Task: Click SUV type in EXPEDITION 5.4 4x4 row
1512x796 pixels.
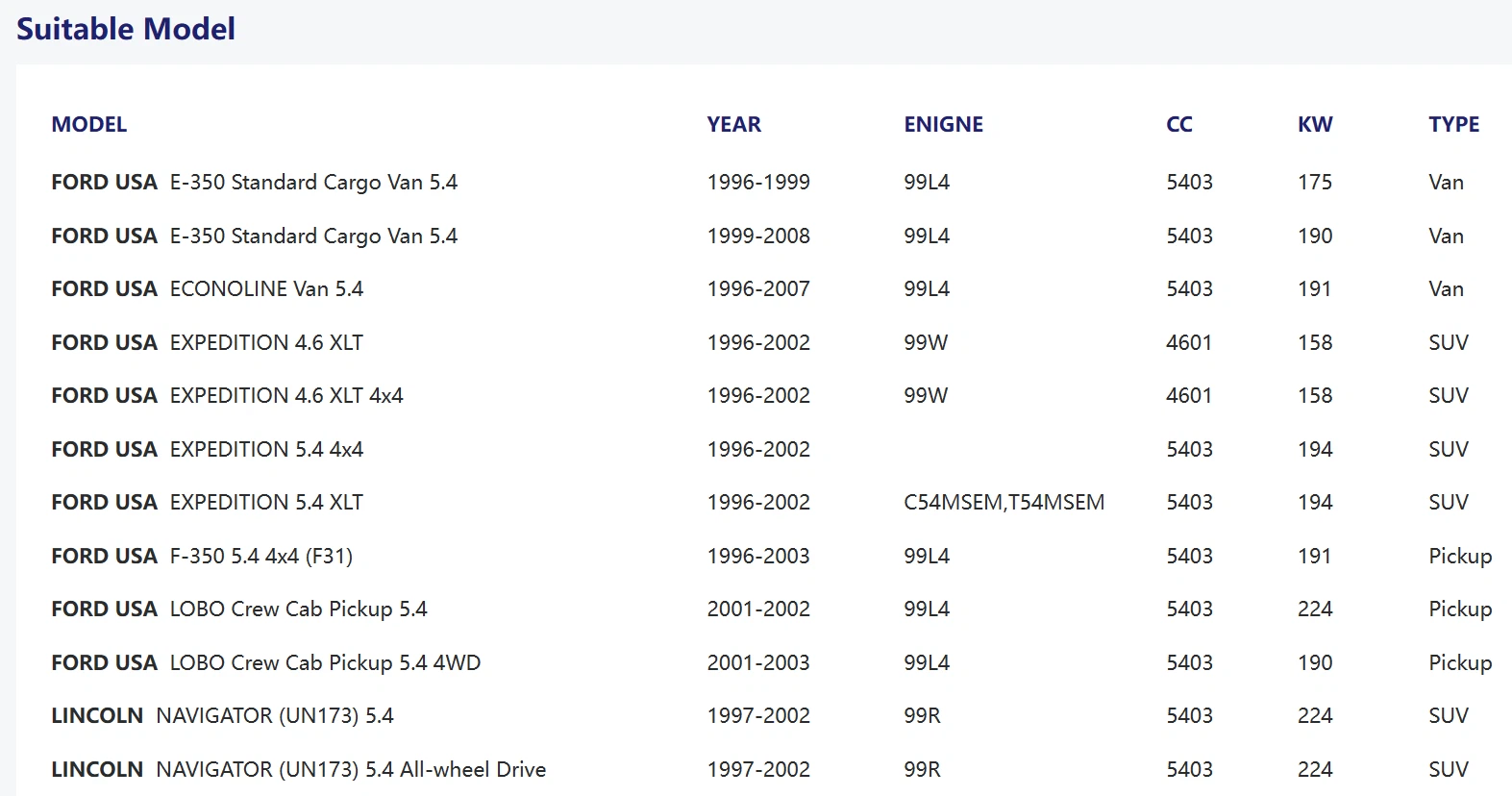Action: pos(1449,449)
